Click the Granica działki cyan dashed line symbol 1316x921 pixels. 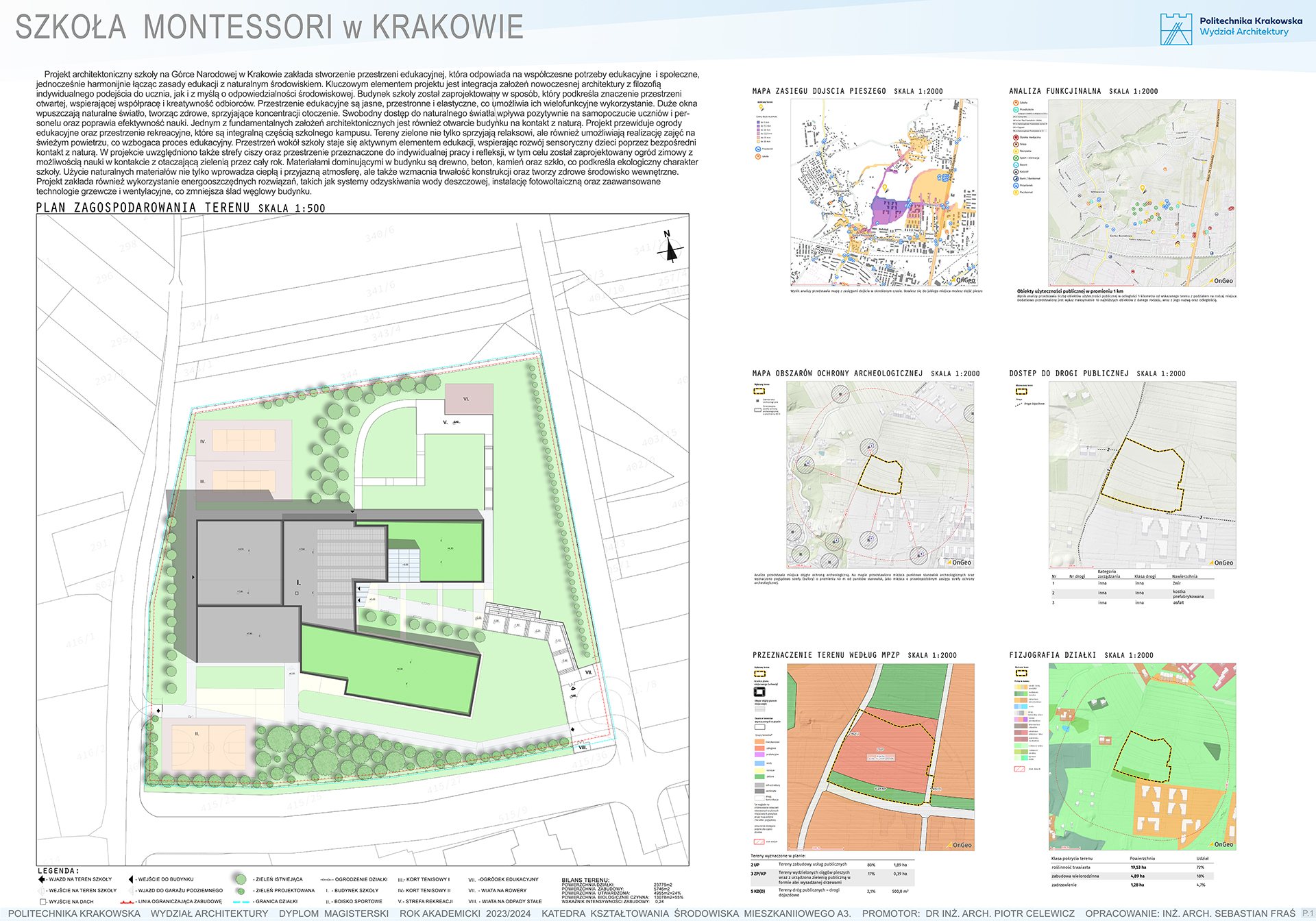click(x=241, y=902)
